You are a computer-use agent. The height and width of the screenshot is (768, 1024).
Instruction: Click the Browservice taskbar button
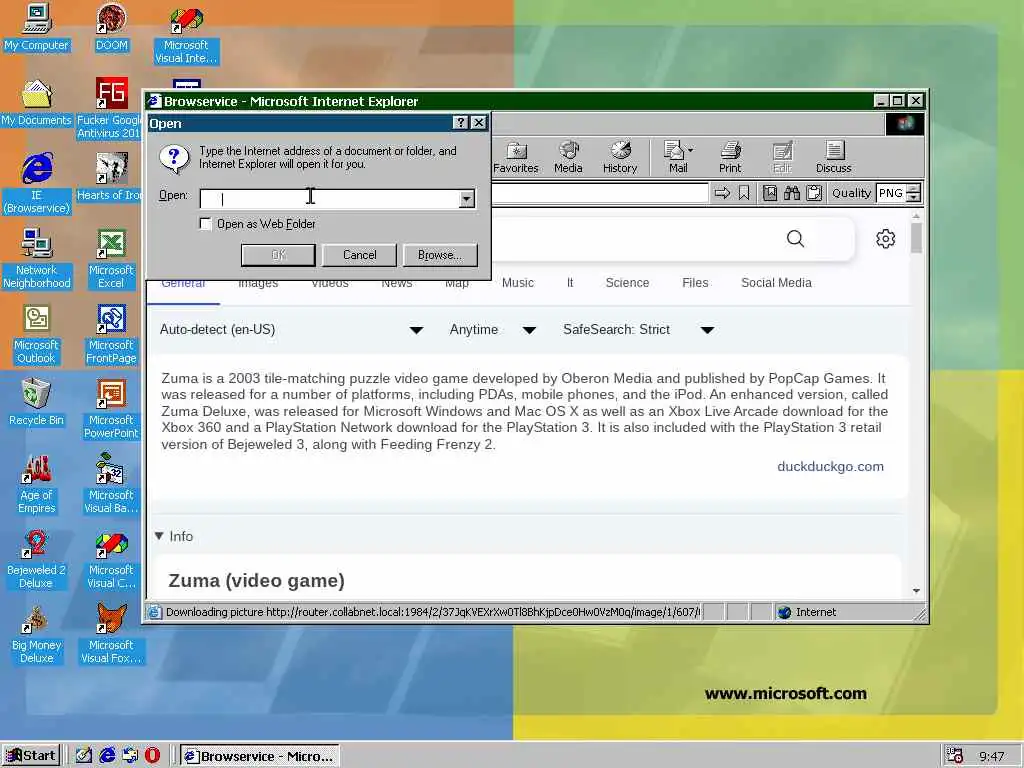point(260,756)
